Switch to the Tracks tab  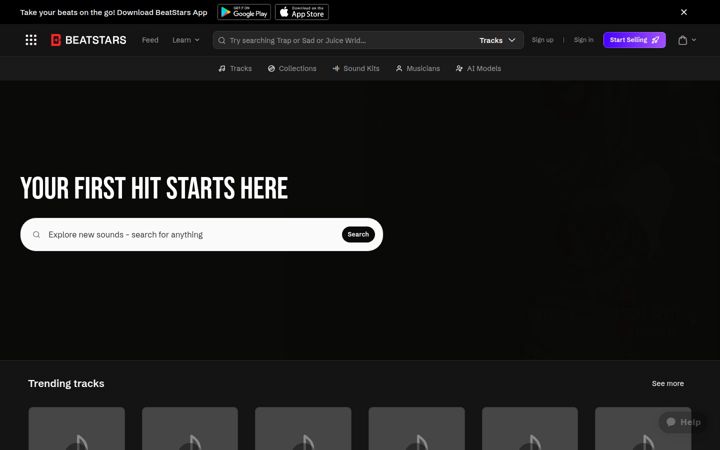click(x=235, y=68)
